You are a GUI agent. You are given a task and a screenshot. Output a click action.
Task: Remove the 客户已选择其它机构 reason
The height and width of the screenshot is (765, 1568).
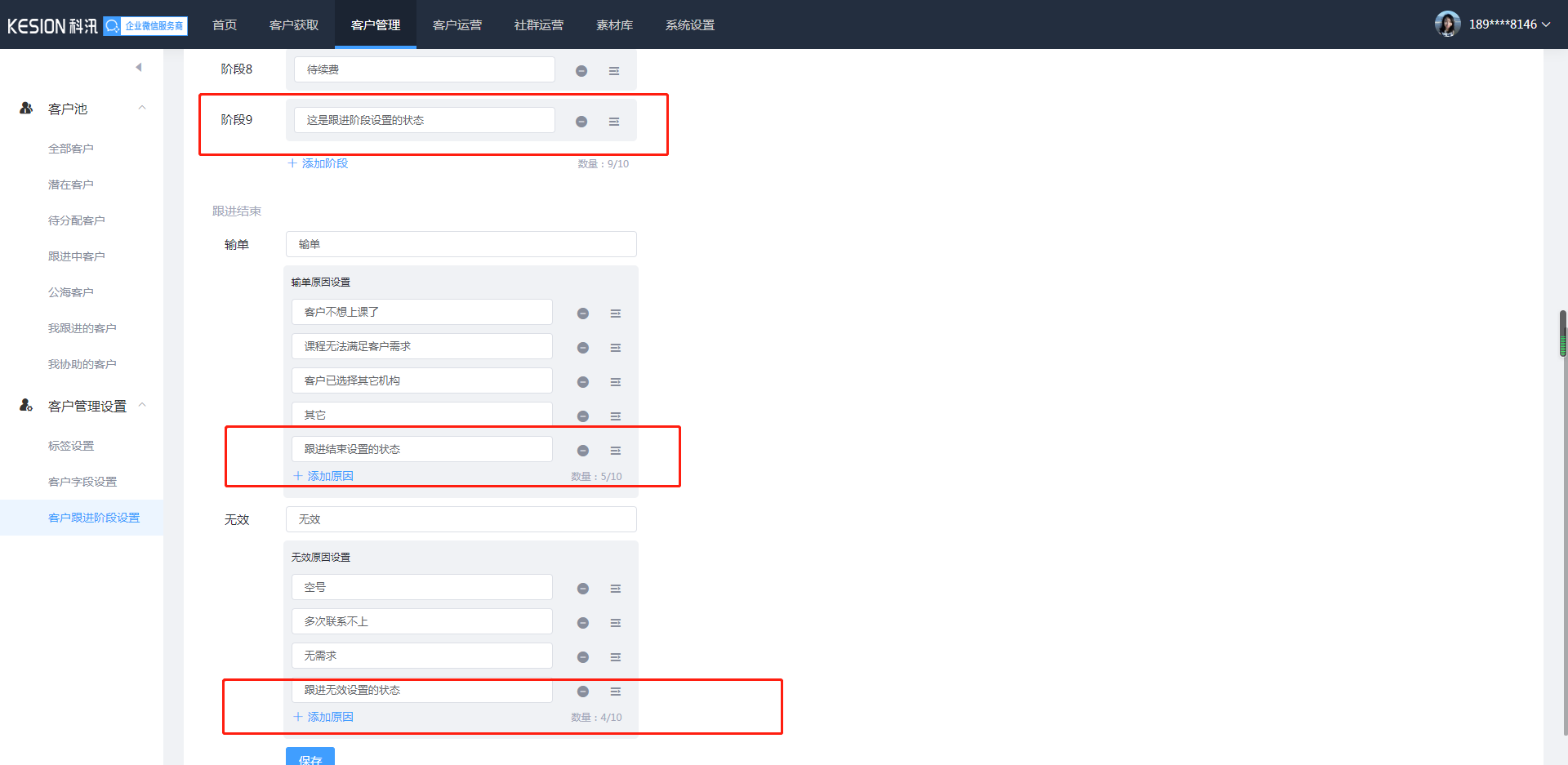[x=583, y=382]
